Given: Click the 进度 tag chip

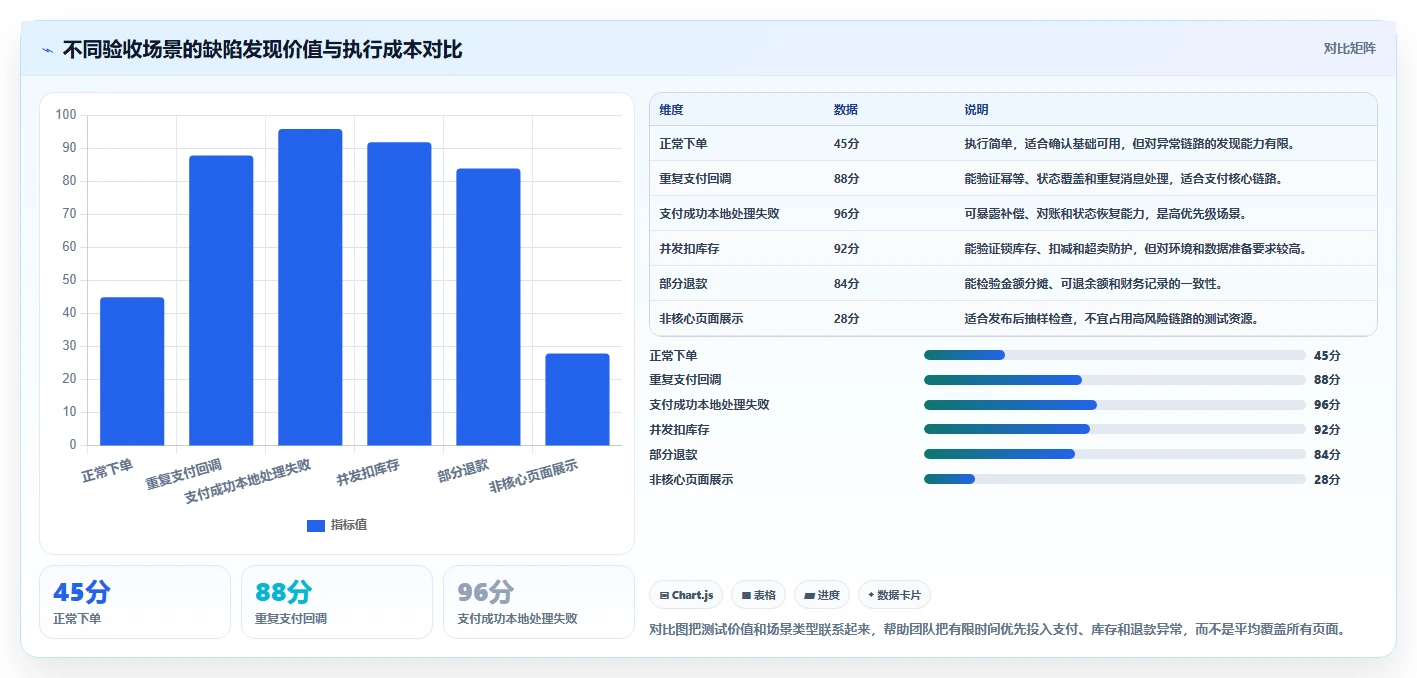Looking at the screenshot, I should (x=821, y=595).
